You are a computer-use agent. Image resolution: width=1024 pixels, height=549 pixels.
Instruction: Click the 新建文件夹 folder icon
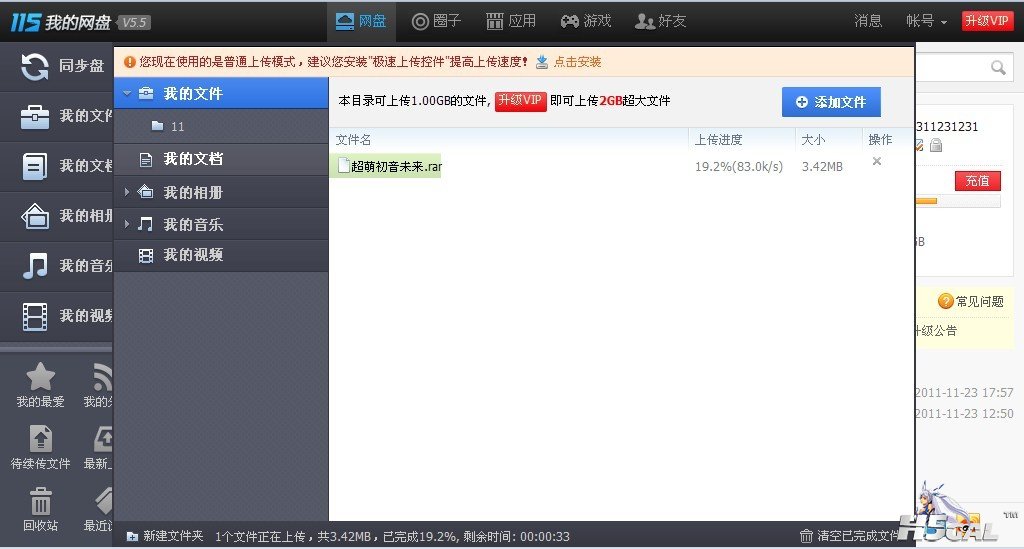pos(132,536)
